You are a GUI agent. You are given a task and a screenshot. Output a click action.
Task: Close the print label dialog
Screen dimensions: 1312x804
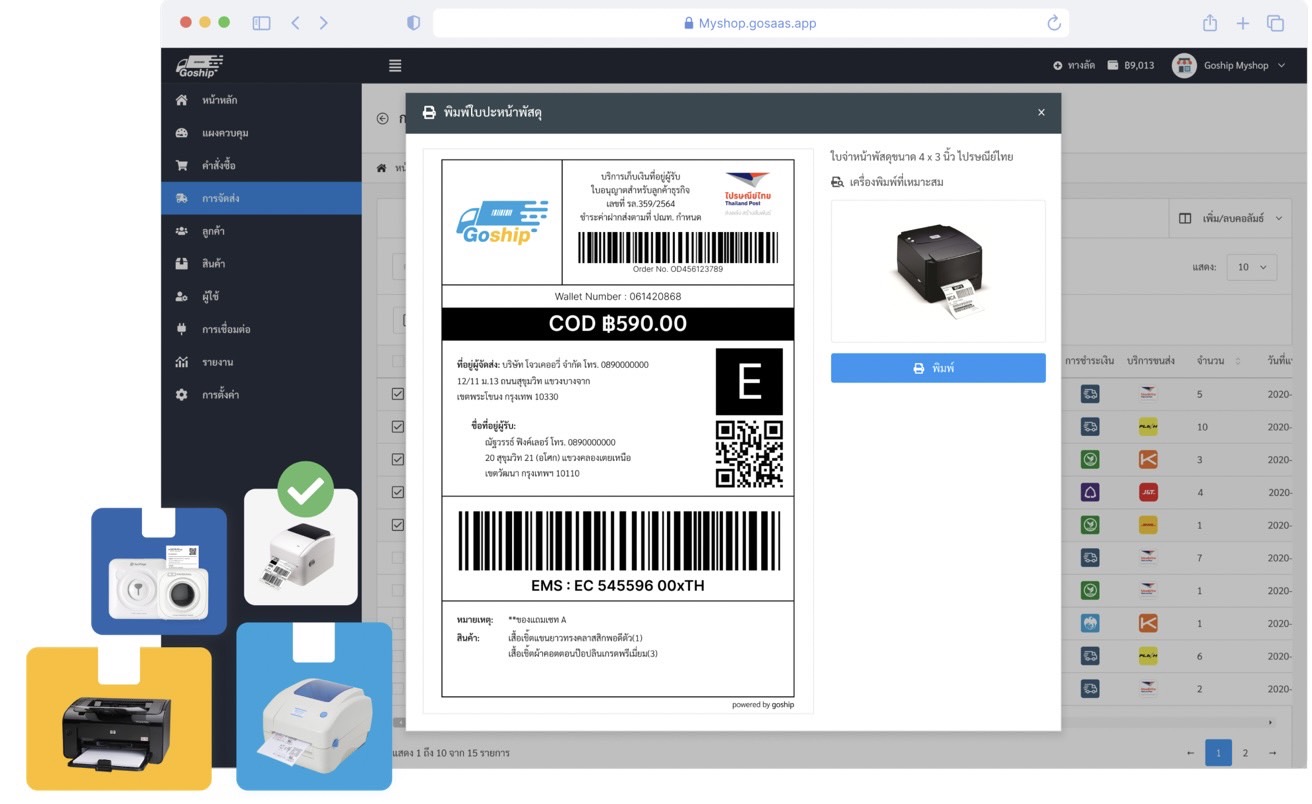click(1041, 113)
